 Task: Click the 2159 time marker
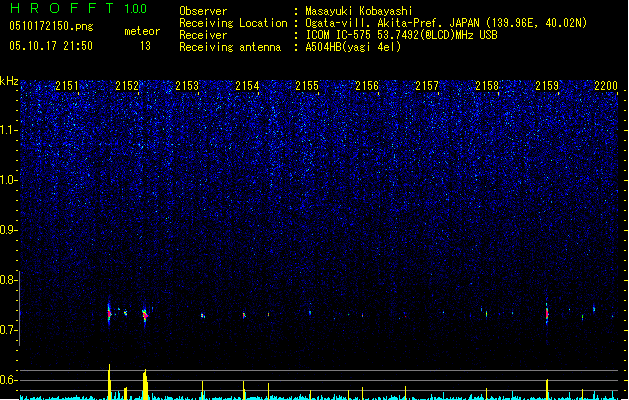click(547, 85)
